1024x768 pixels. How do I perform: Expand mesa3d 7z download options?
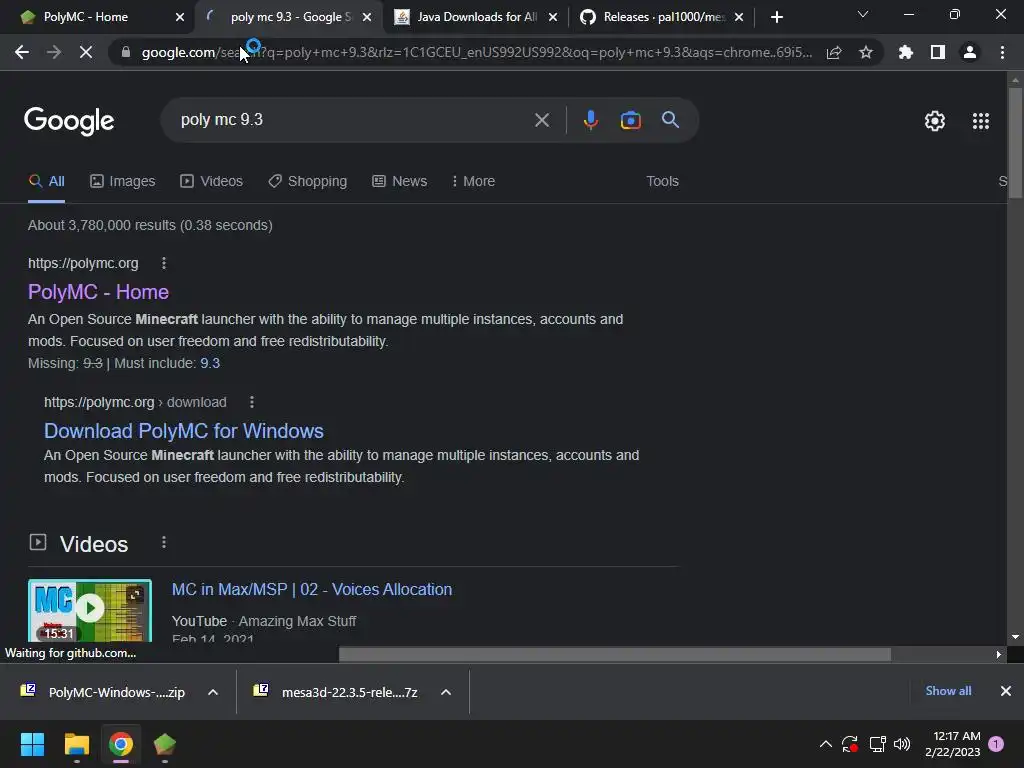[x=446, y=692]
